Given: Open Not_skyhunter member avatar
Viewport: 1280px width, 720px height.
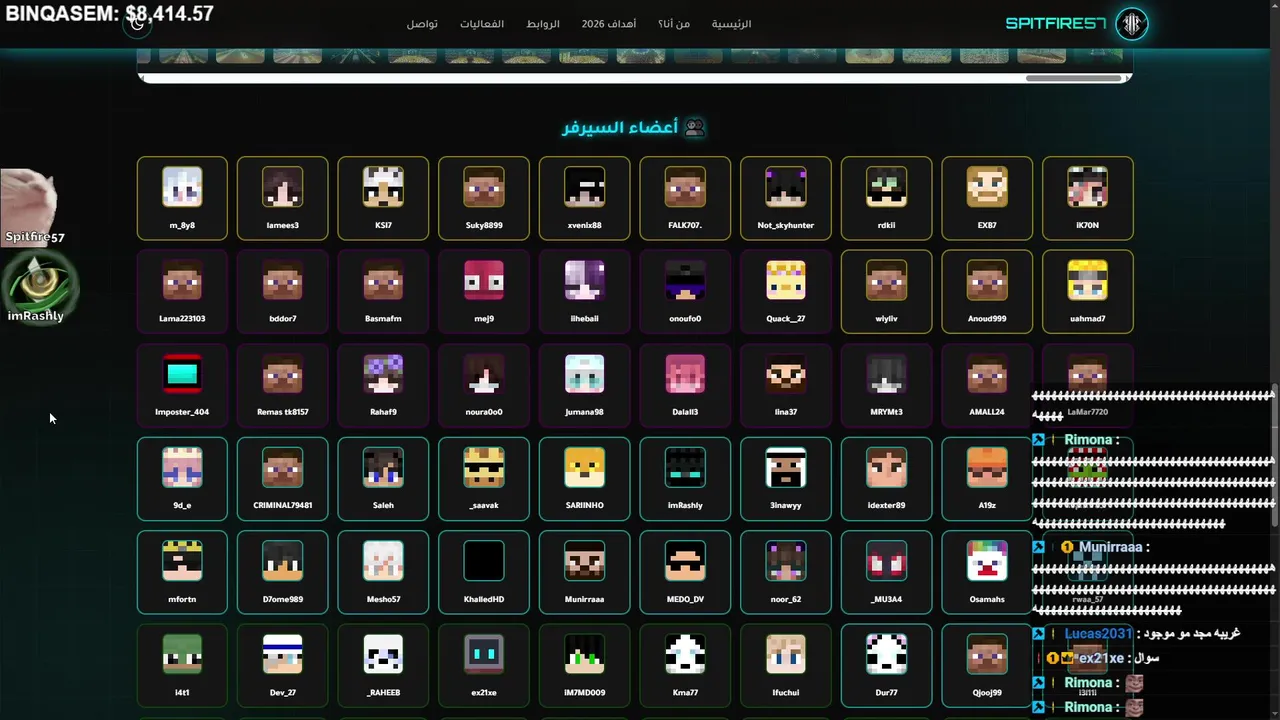Looking at the screenshot, I should [x=786, y=187].
